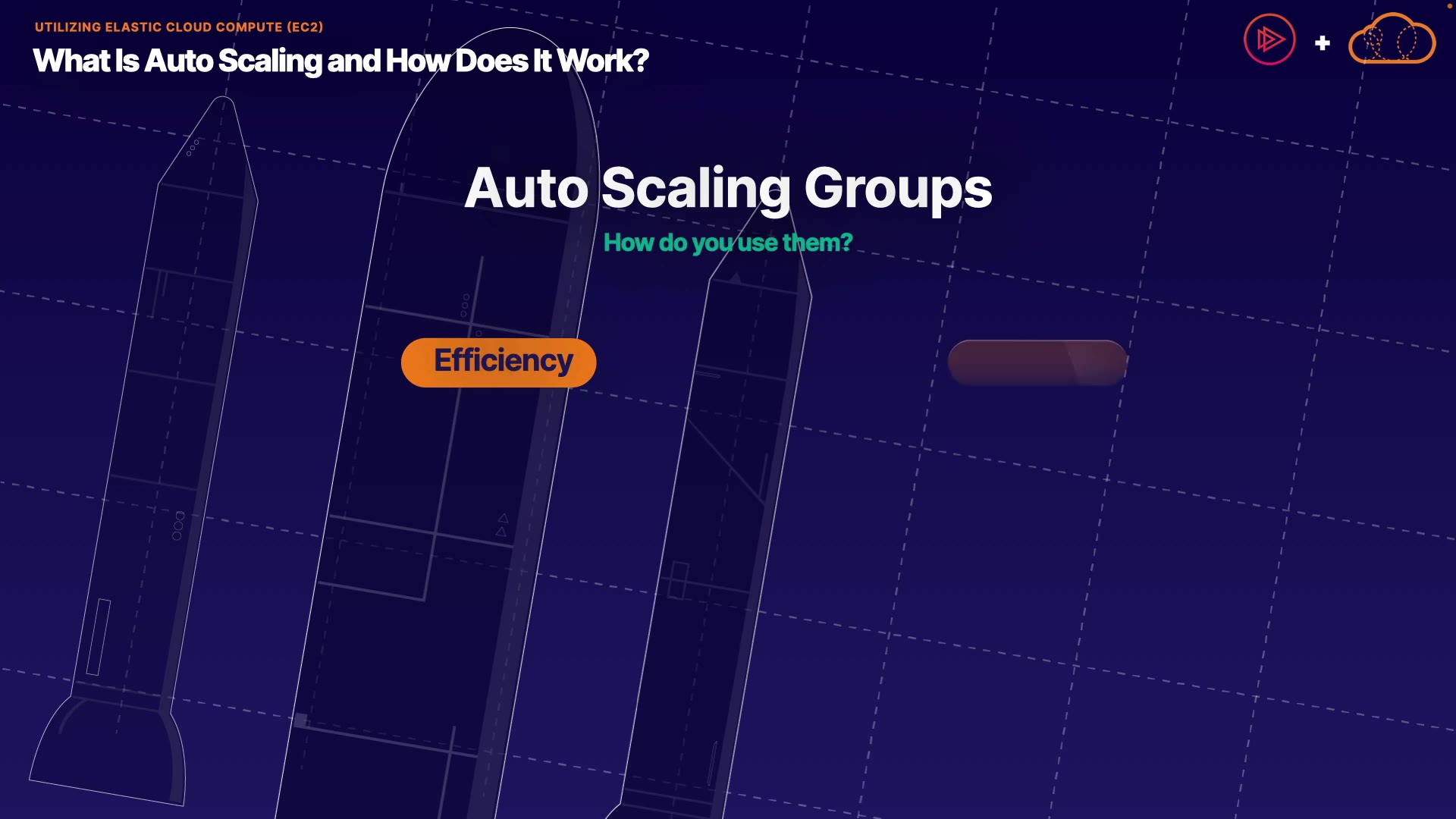Click the narrow rectangular slot on left rocket
1456x819 pixels.
coord(99,637)
